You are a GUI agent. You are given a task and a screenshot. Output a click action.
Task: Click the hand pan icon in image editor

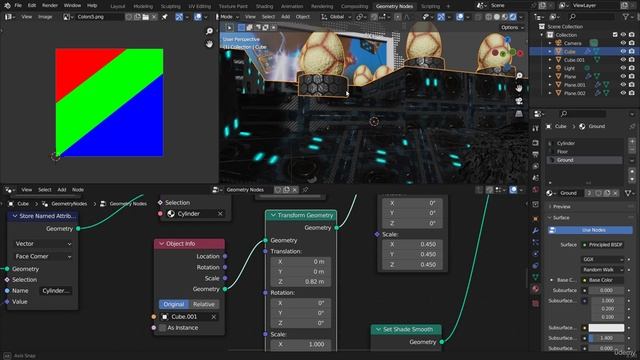(209, 44)
